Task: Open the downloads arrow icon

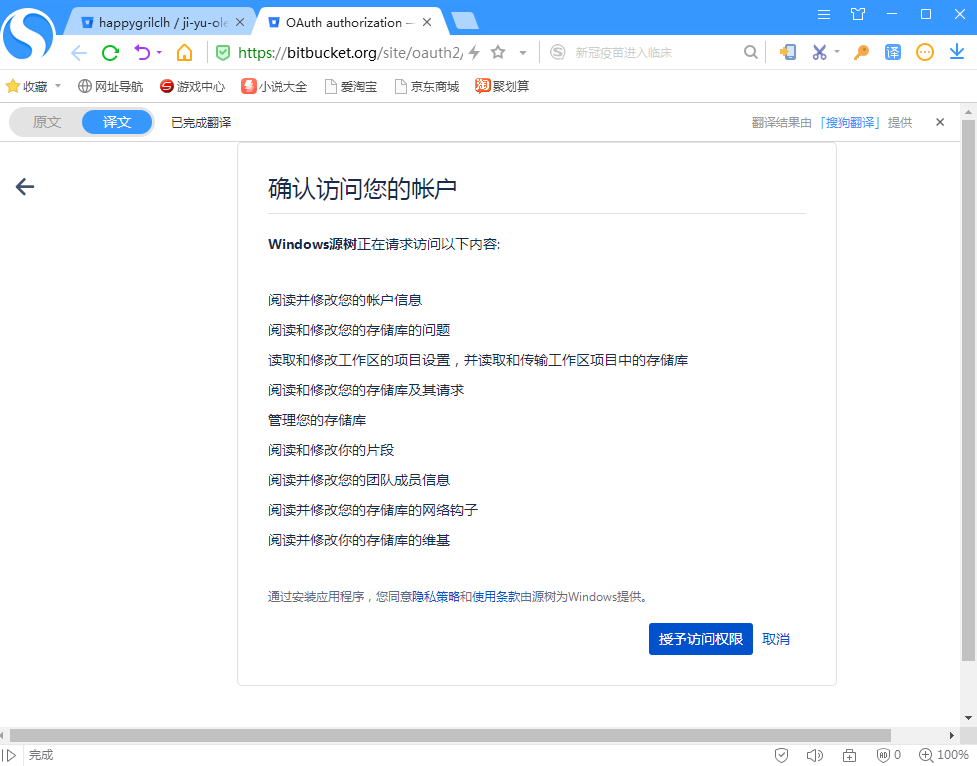Action: (x=957, y=52)
